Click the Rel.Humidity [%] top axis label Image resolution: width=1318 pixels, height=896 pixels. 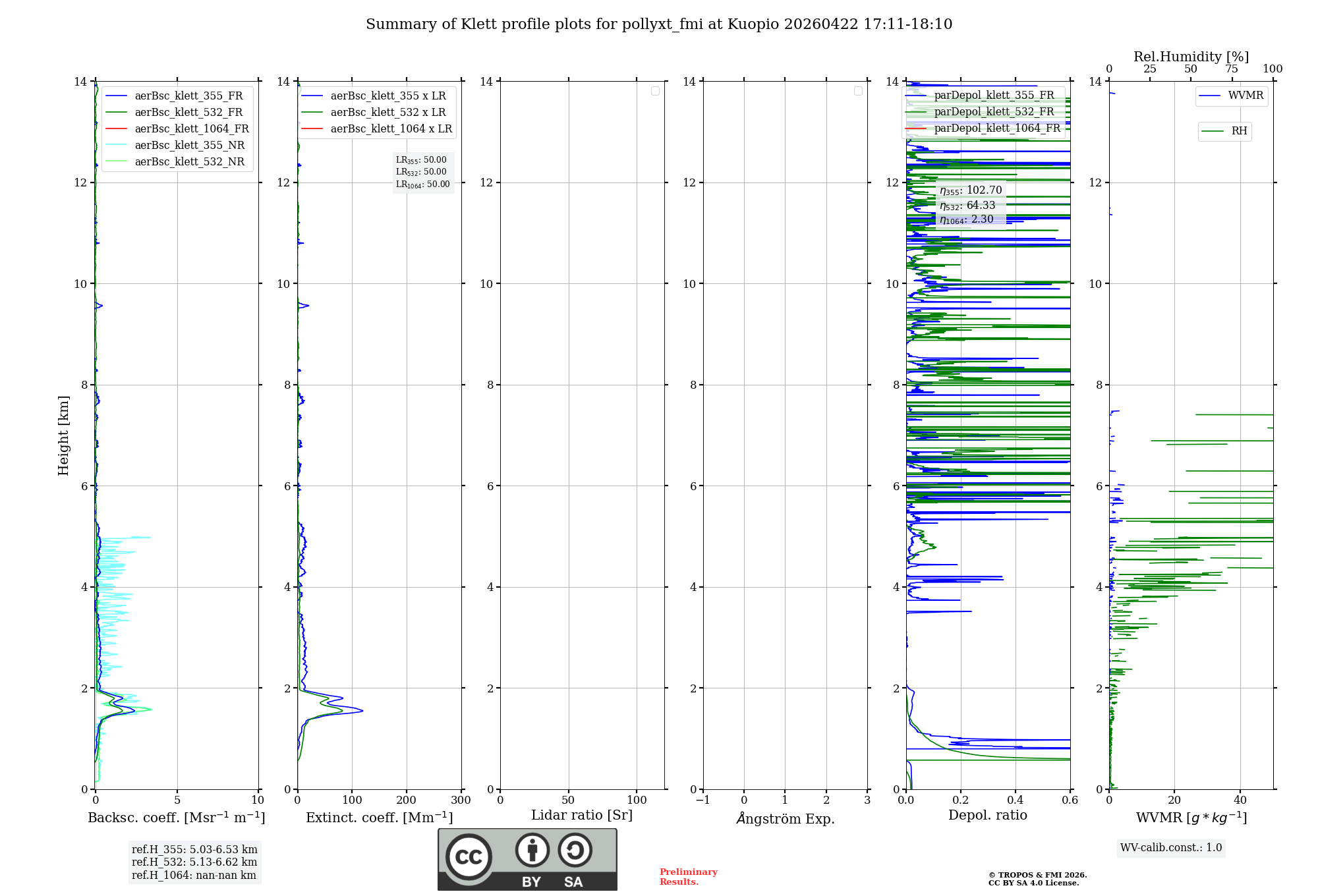[1190, 57]
